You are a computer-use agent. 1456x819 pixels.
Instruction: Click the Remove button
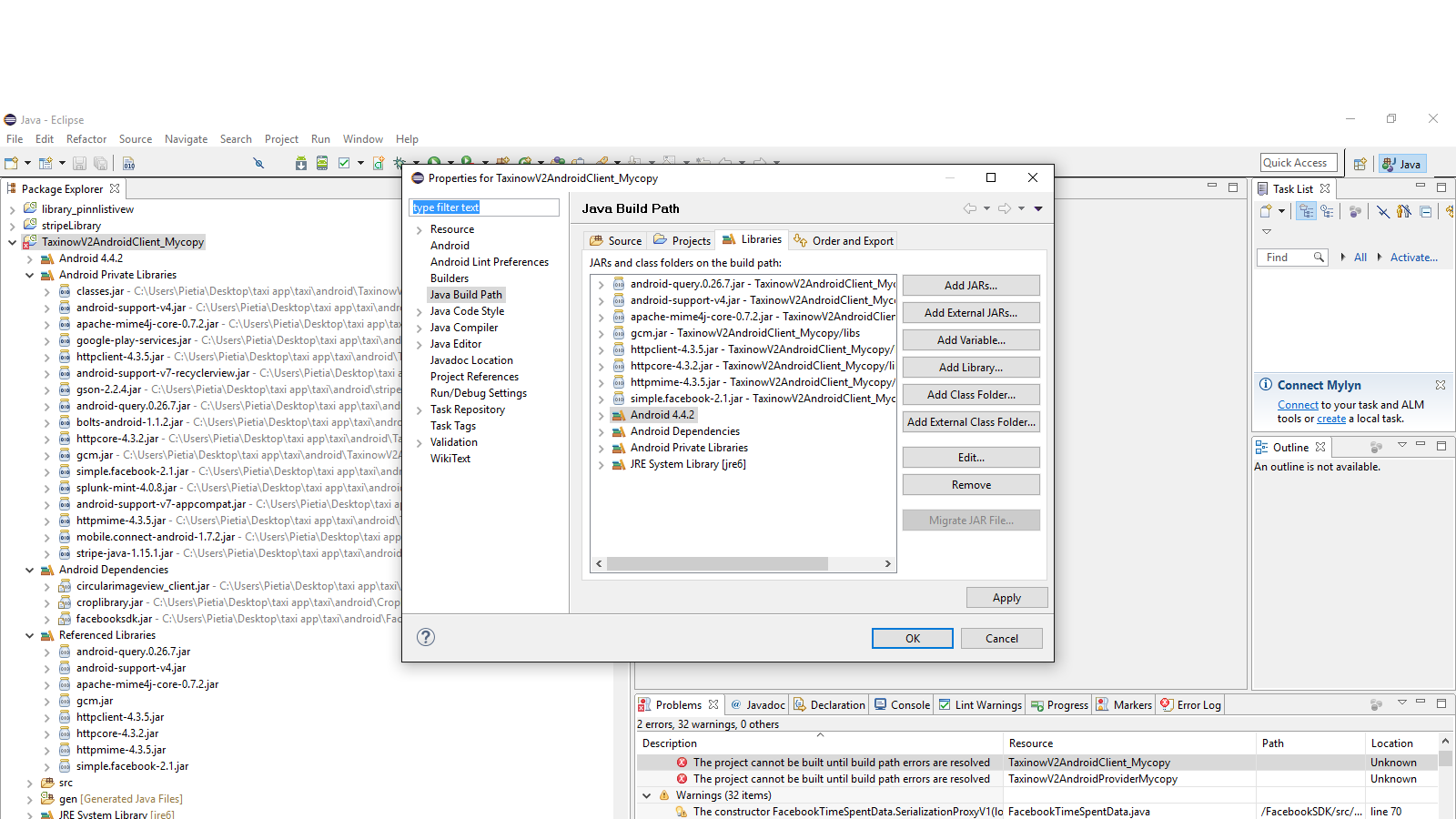point(971,484)
